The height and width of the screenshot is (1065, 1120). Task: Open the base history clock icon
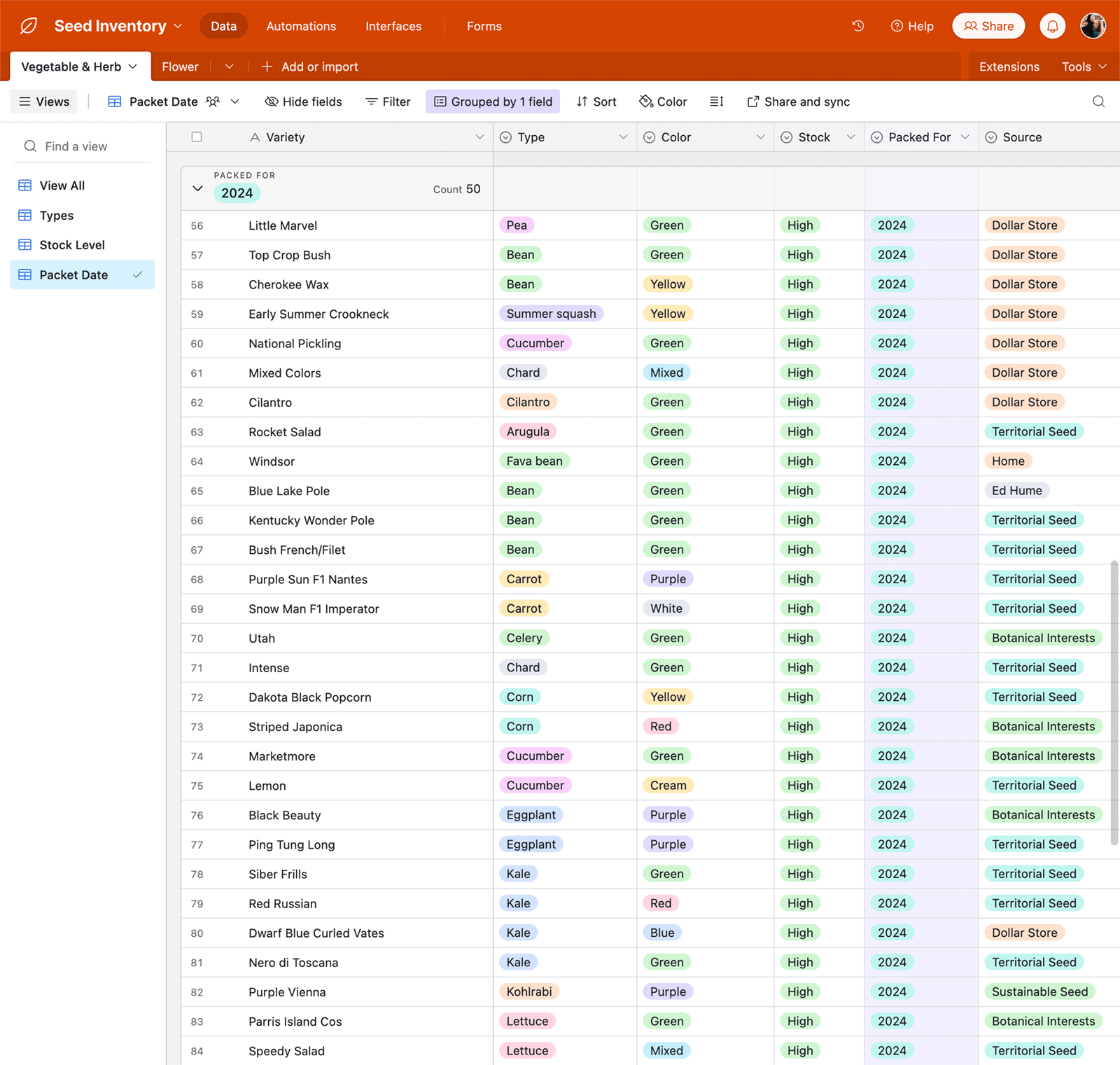(857, 26)
